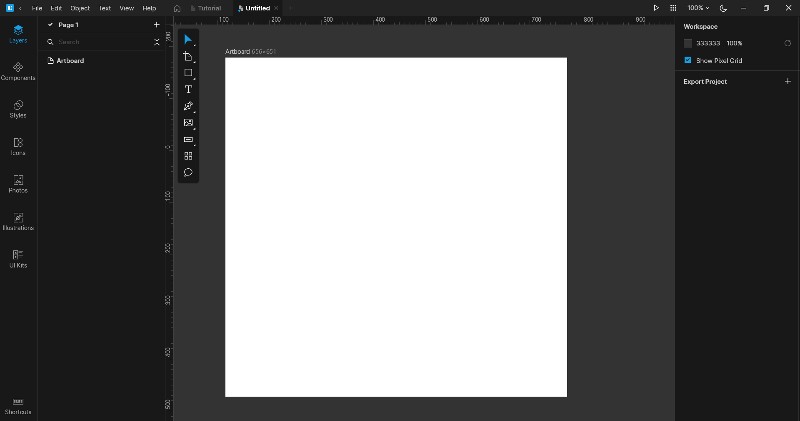
Task: Open the Help menu
Action: pyautogui.click(x=149, y=8)
